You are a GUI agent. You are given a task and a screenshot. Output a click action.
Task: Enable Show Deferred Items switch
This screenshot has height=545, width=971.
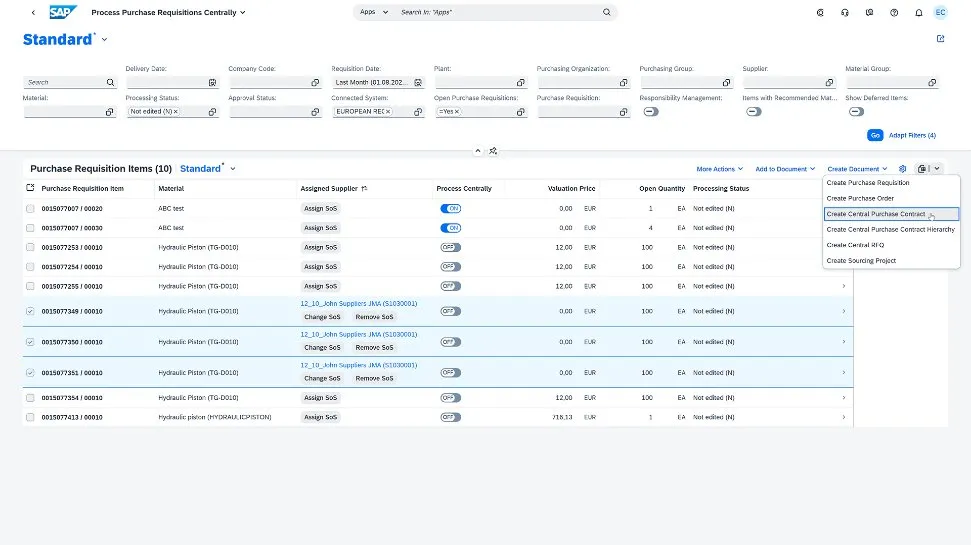(856, 112)
